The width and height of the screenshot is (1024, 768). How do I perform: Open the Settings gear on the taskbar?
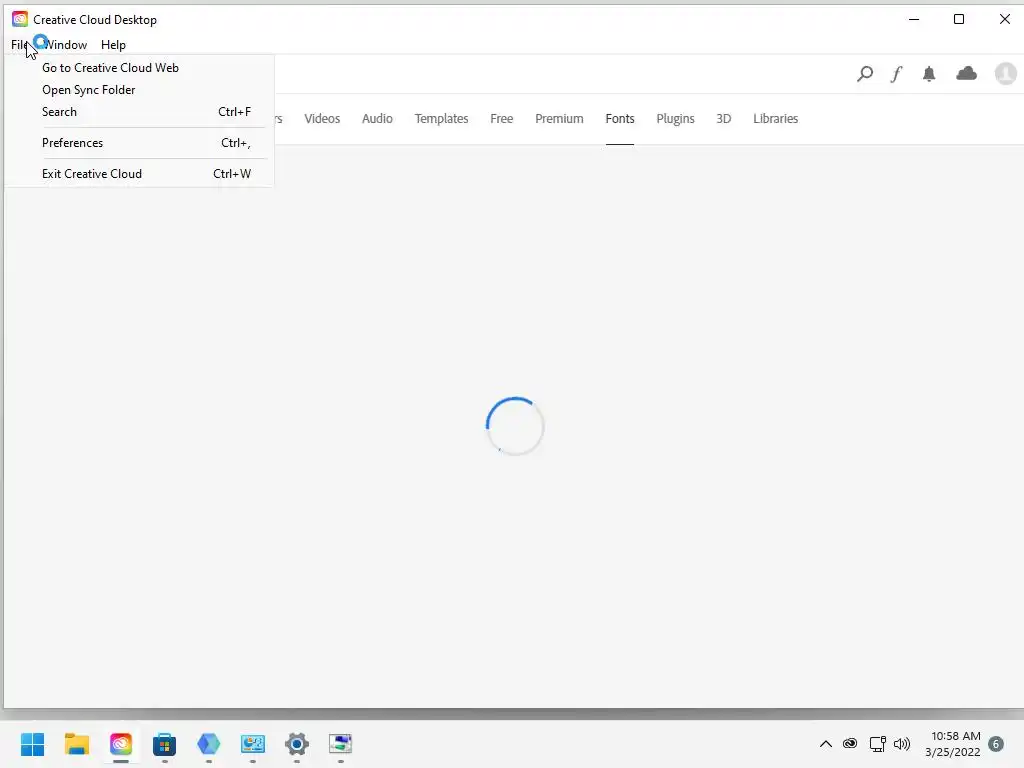296,744
